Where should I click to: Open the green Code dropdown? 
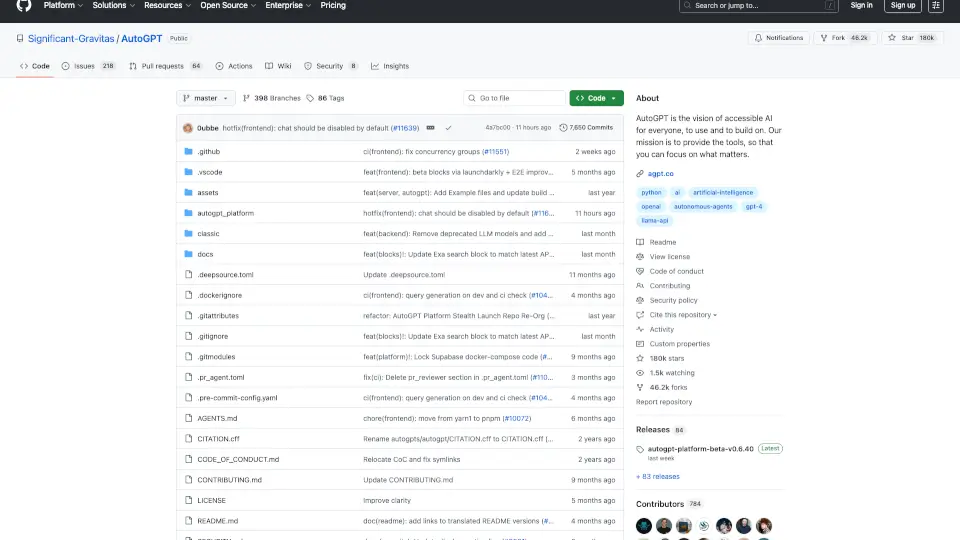click(x=596, y=98)
